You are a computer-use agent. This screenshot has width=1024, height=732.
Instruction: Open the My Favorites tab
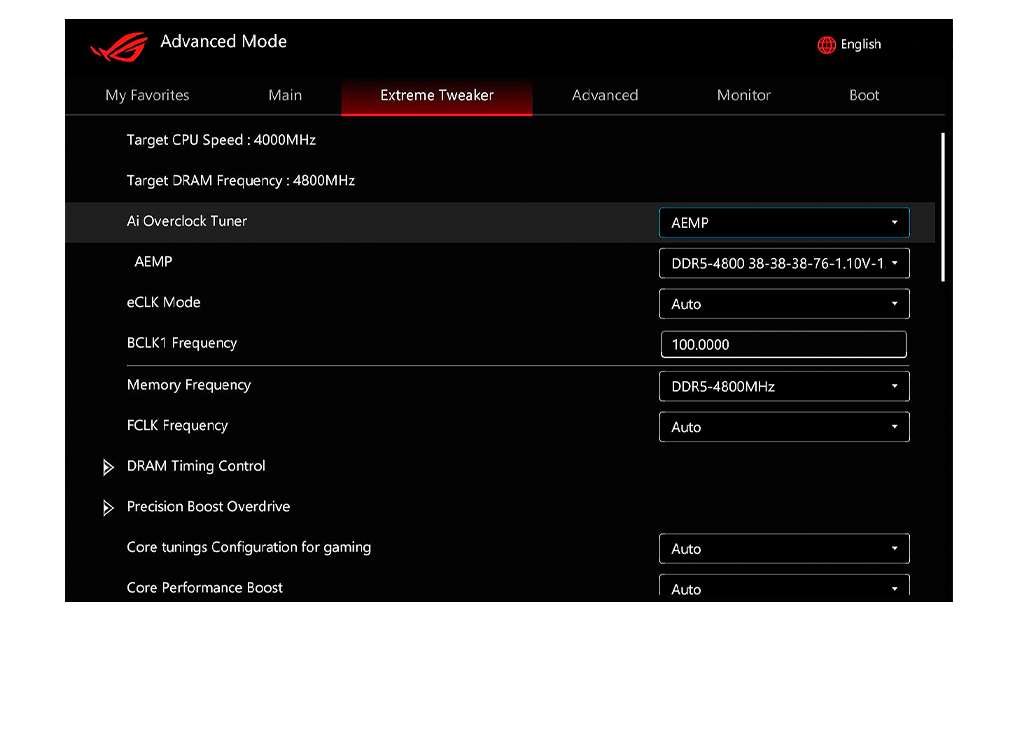tap(146, 95)
